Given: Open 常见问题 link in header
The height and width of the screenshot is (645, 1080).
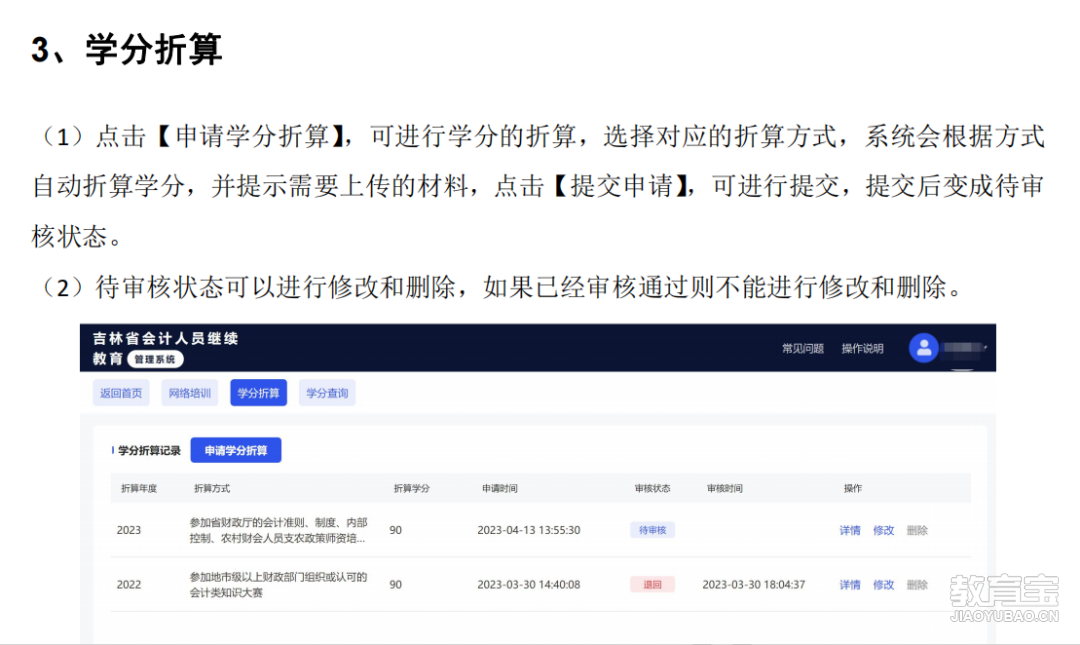Looking at the screenshot, I should (802, 349).
